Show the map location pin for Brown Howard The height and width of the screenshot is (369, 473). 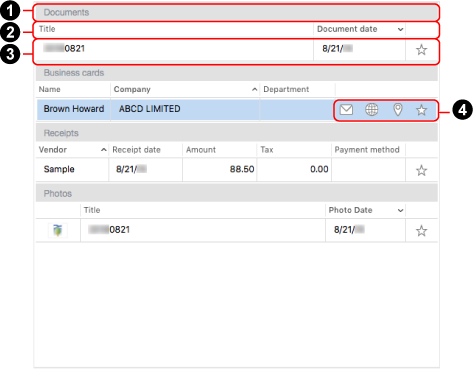pos(398,109)
